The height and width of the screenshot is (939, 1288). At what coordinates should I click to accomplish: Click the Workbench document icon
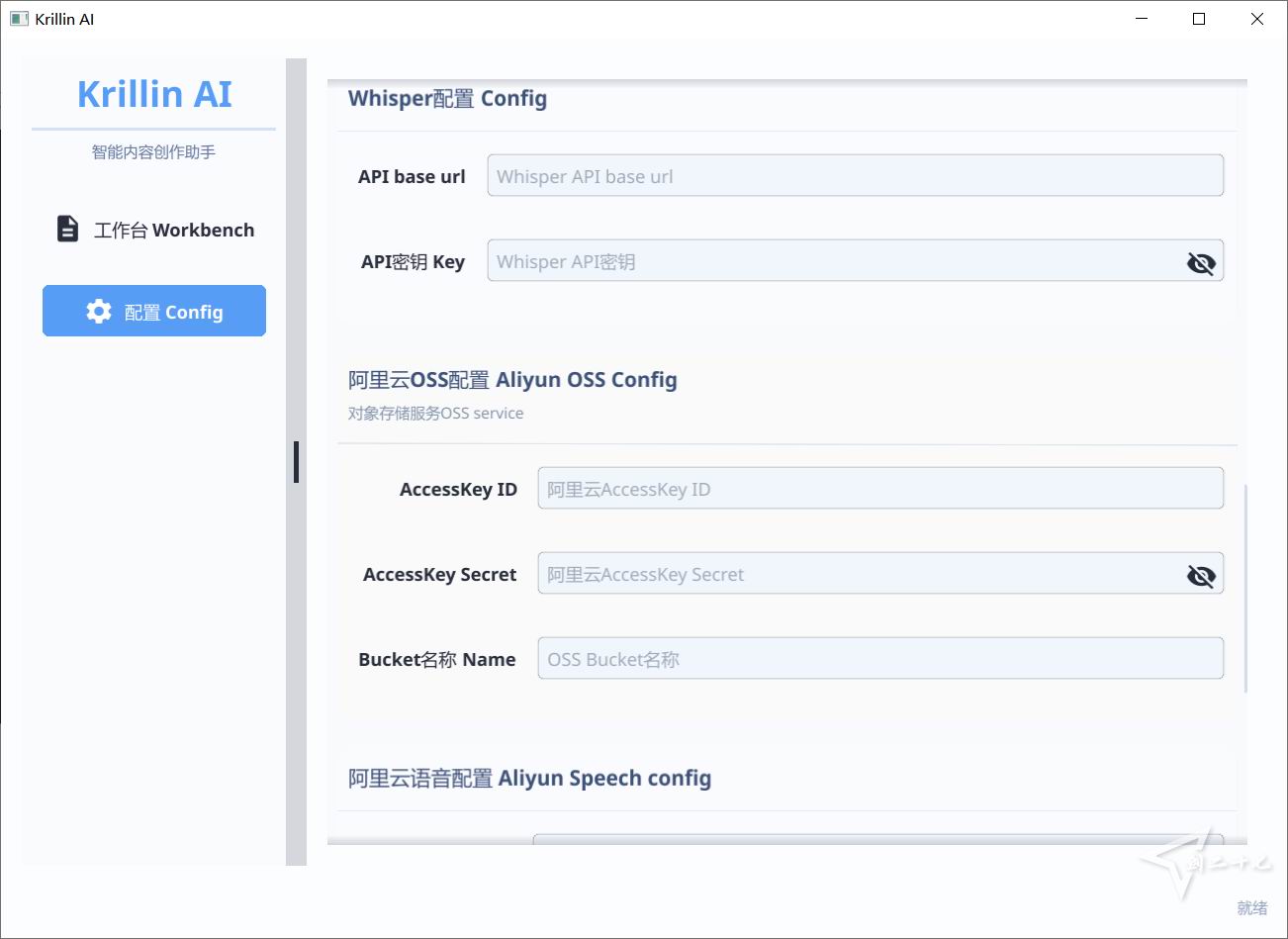67,230
